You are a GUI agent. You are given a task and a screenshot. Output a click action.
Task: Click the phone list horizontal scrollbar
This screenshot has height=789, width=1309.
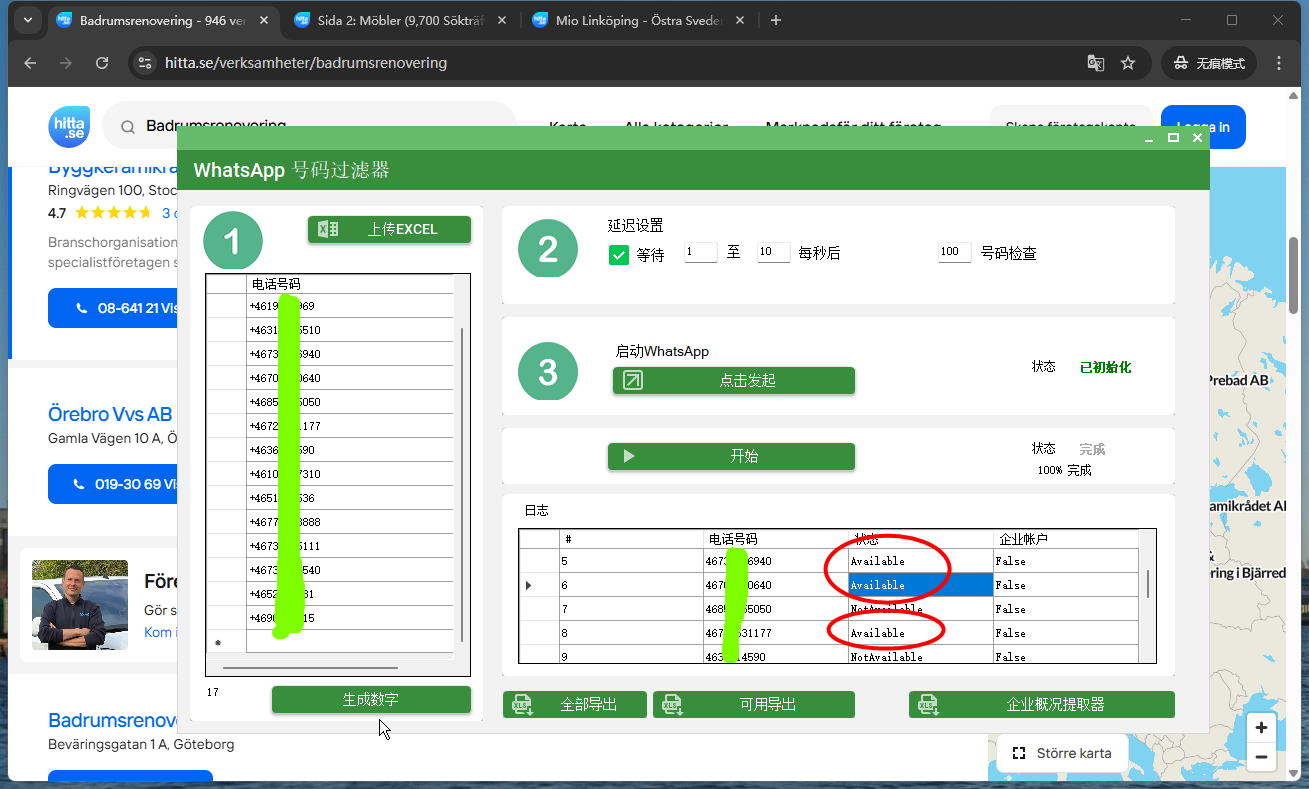(x=311, y=667)
